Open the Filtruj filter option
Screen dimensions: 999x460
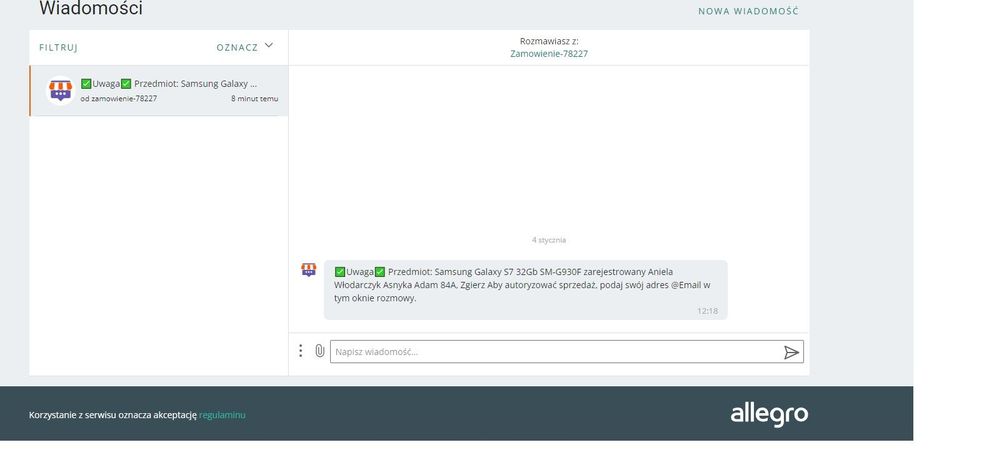click(59, 48)
